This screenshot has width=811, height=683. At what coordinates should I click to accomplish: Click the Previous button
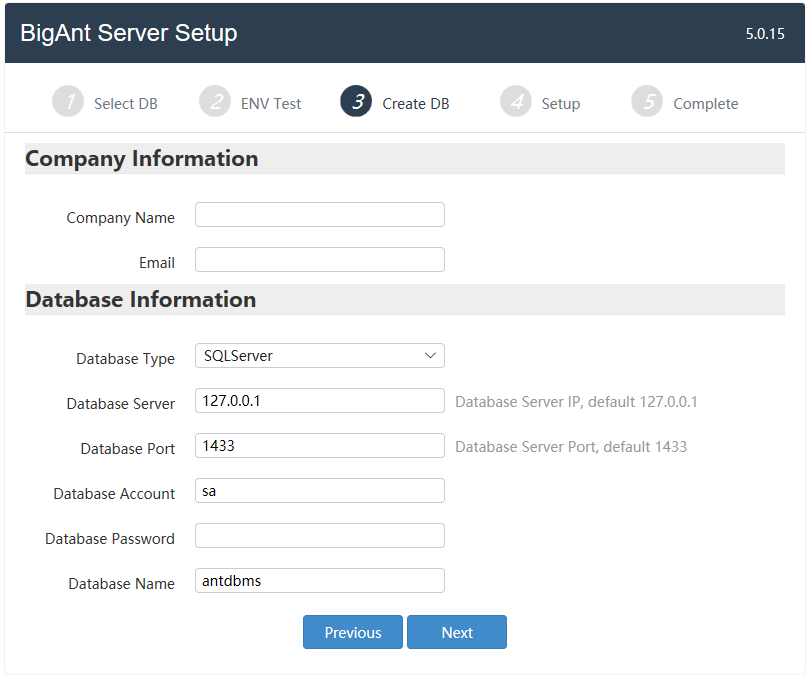click(x=353, y=632)
